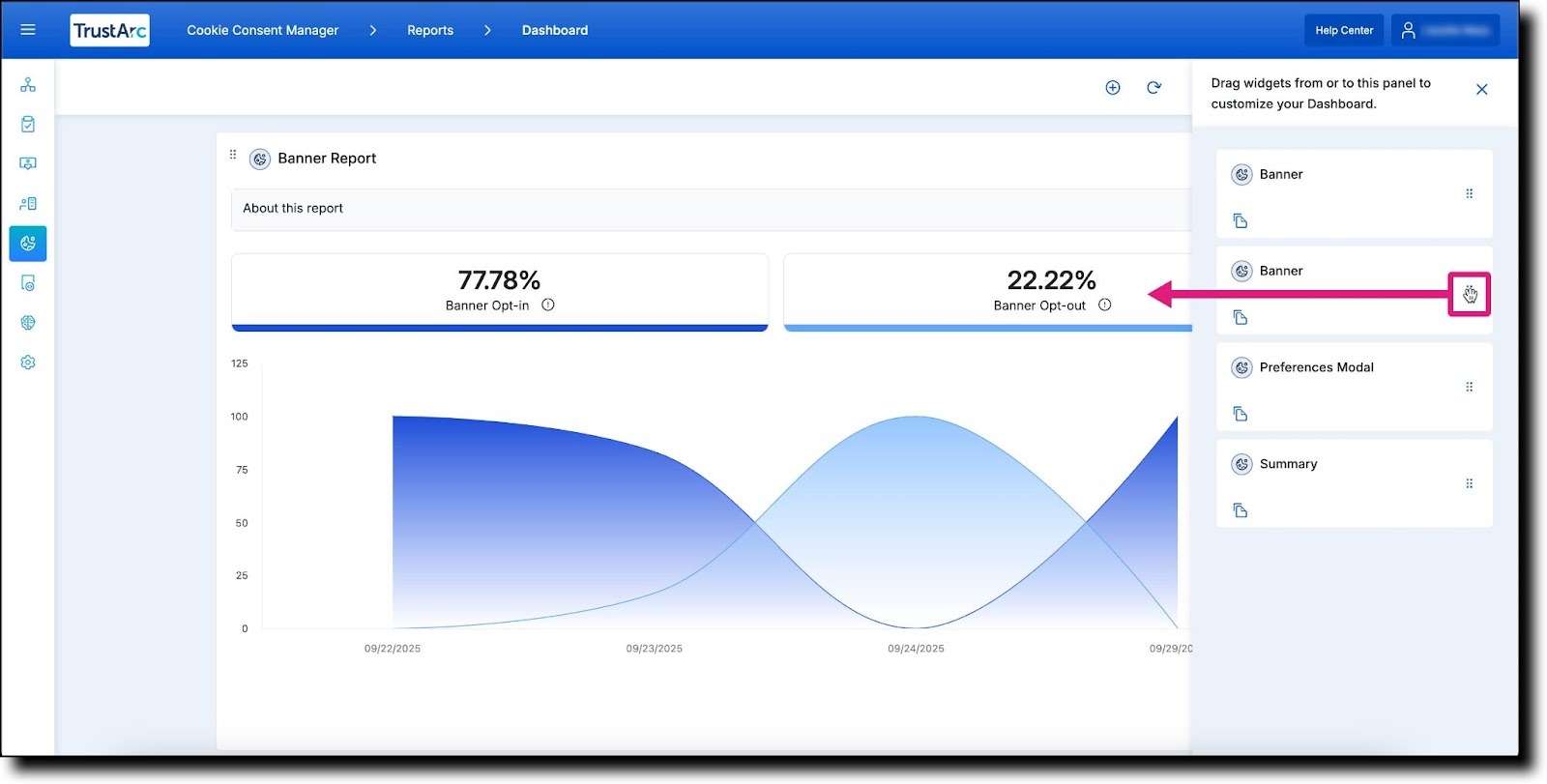Click the copy icon under Preferences Modal
Viewport: 1547px width, 784px height.
click(x=1241, y=415)
